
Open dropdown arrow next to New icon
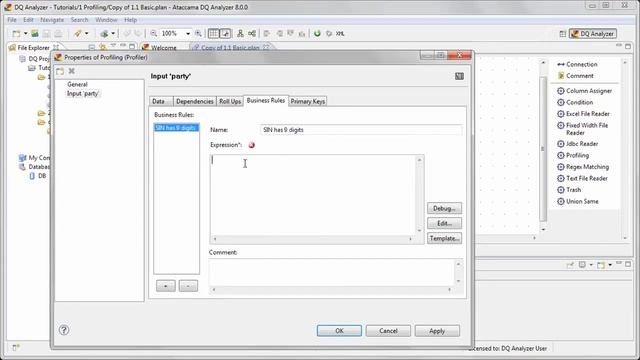[x=25, y=33]
